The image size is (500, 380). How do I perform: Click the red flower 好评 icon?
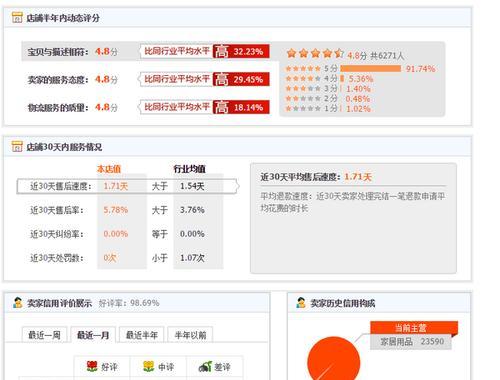coord(92,366)
